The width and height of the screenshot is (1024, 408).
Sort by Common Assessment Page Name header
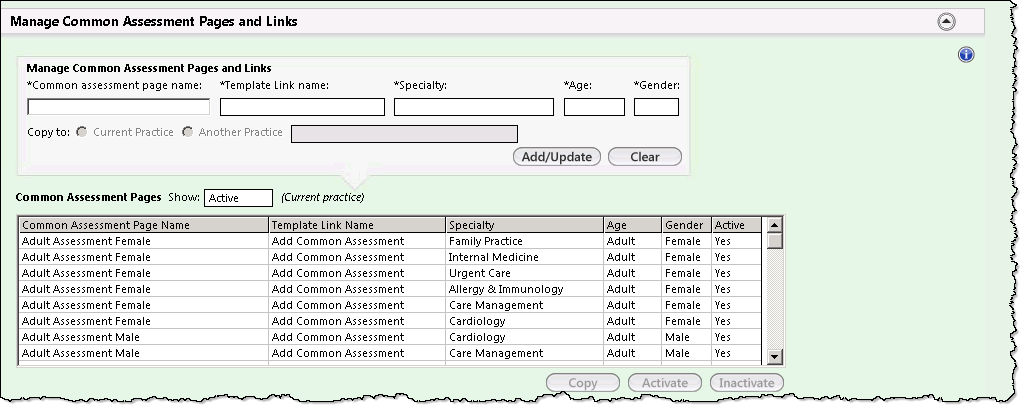144,225
